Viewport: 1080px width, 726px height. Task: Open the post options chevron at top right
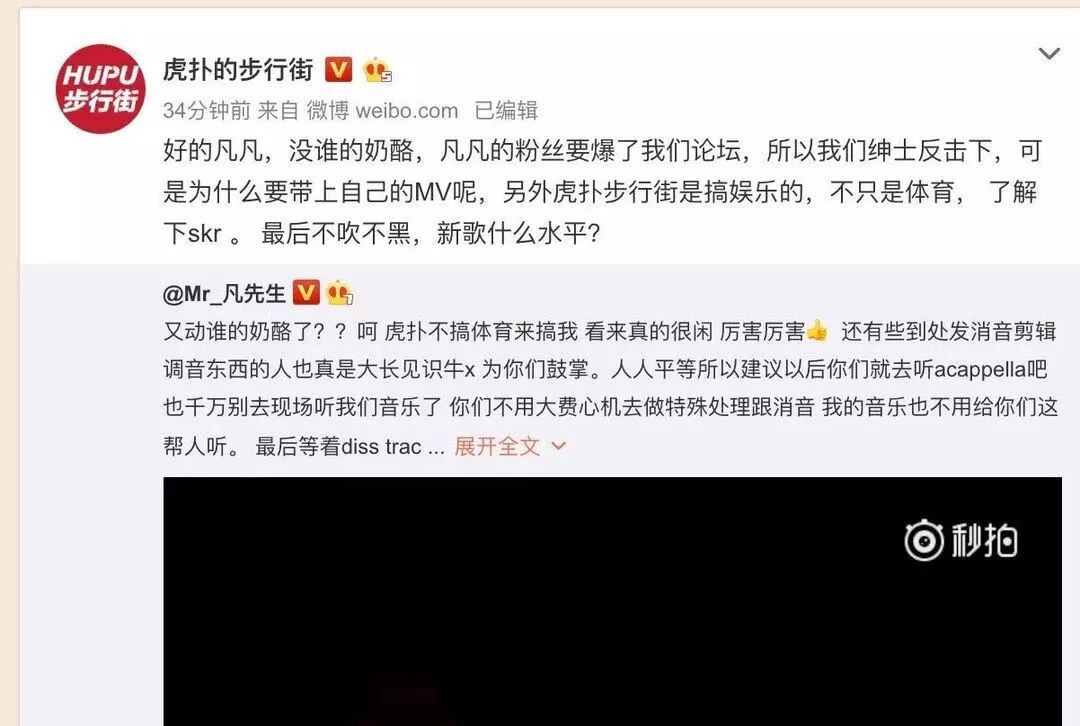click(1049, 53)
